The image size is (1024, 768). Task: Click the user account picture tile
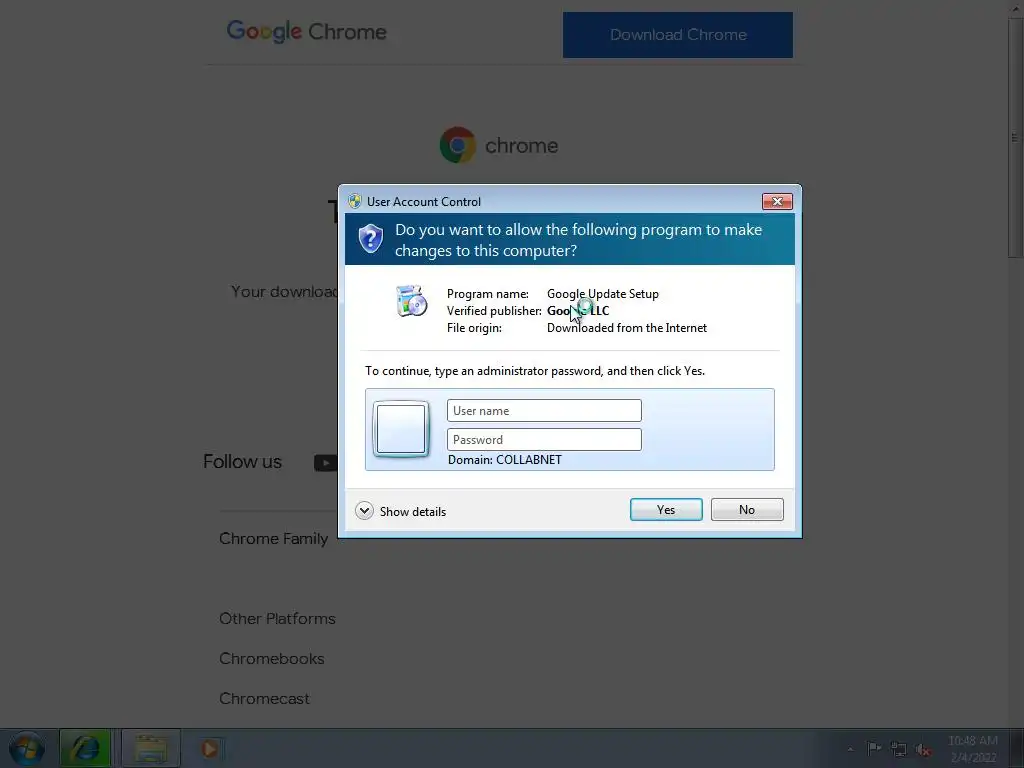pyautogui.click(x=401, y=428)
